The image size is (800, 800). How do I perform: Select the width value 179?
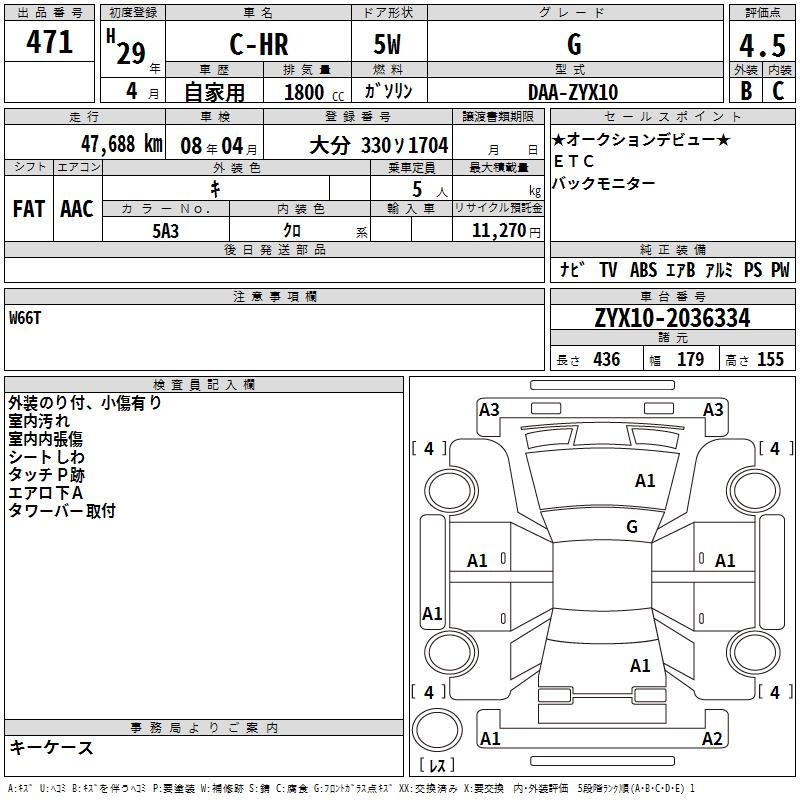coord(690,360)
